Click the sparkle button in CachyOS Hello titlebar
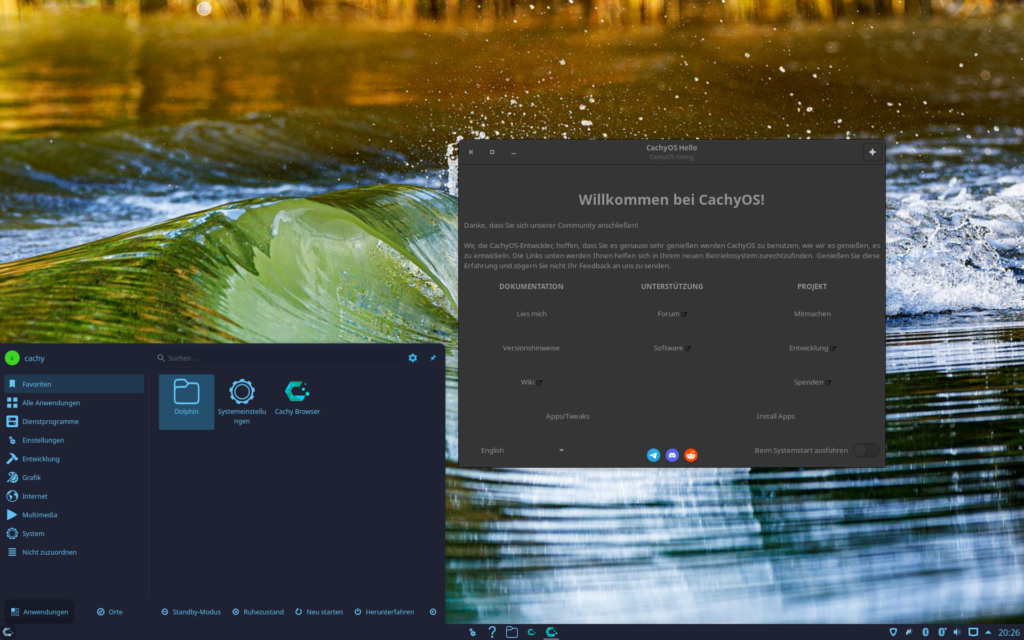1024x640 pixels. [872, 152]
